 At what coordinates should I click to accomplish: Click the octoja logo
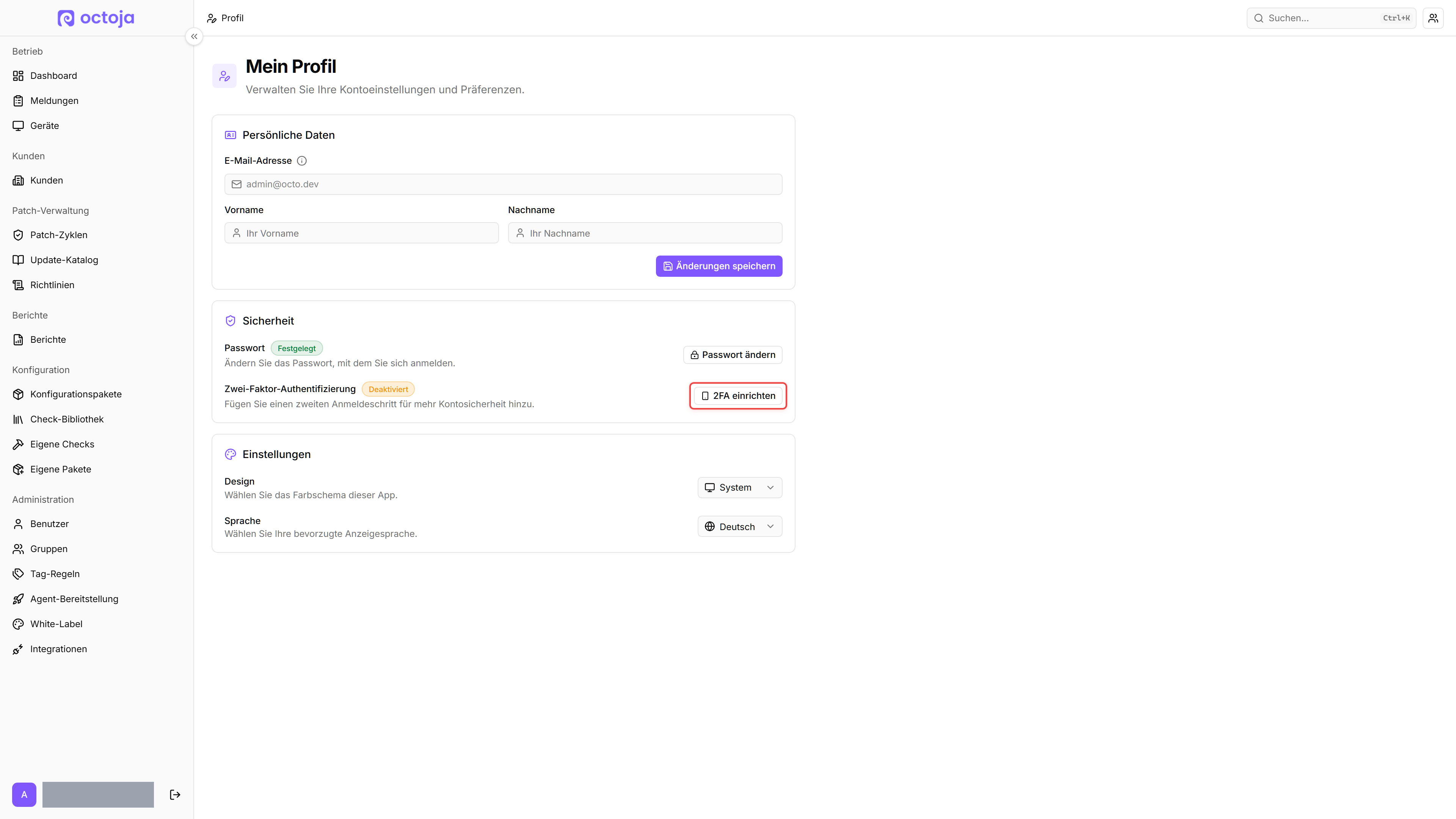pos(96,18)
